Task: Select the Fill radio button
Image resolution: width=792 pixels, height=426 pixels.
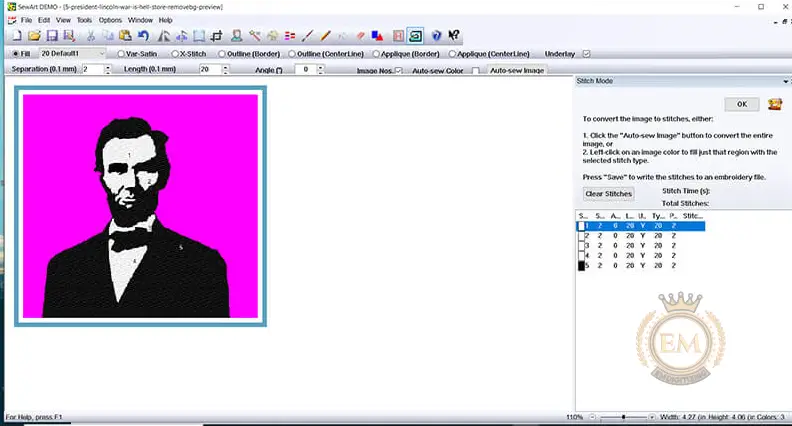Action: [x=17, y=54]
